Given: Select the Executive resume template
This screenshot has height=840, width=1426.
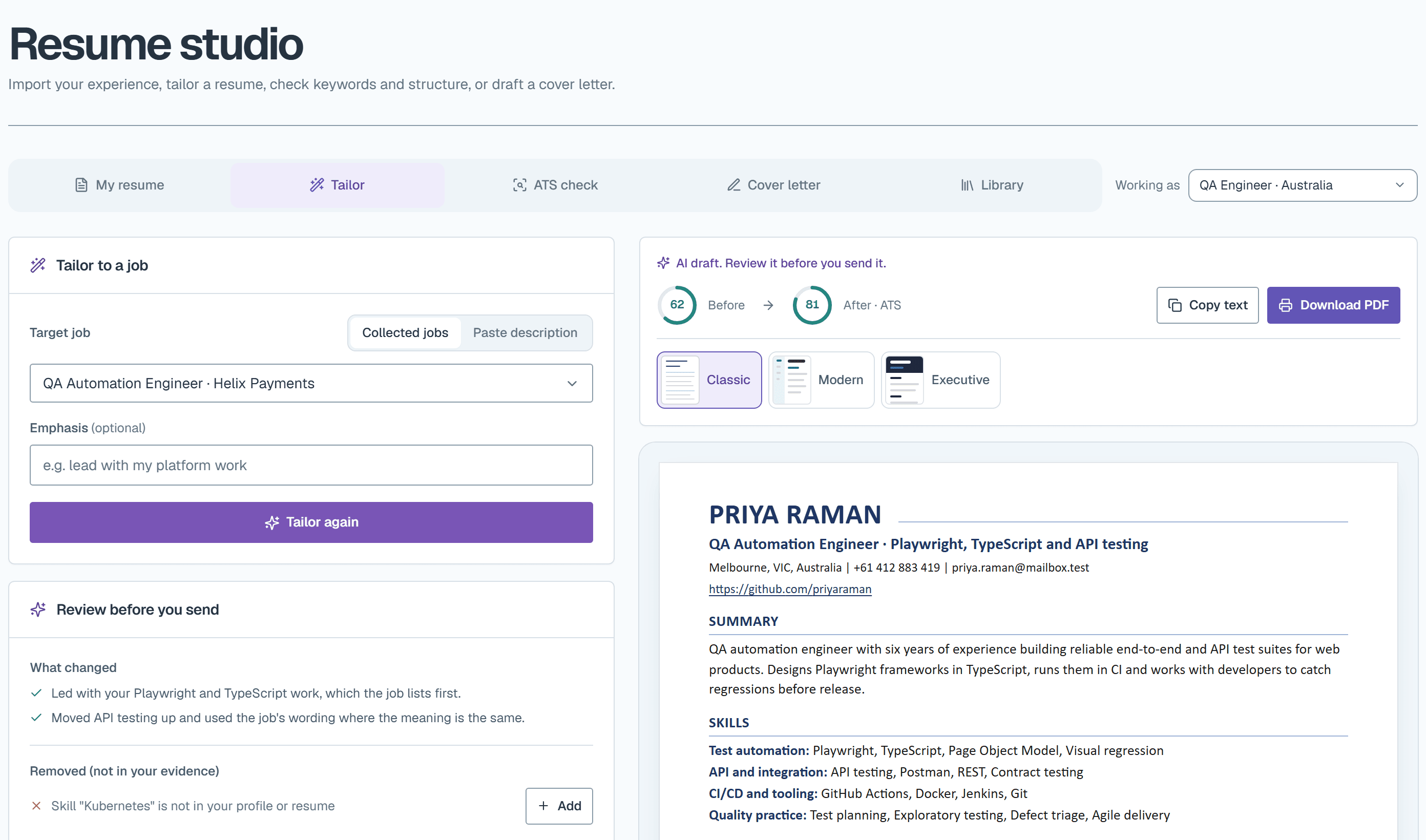Looking at the screenshot, I should (940, 380).
